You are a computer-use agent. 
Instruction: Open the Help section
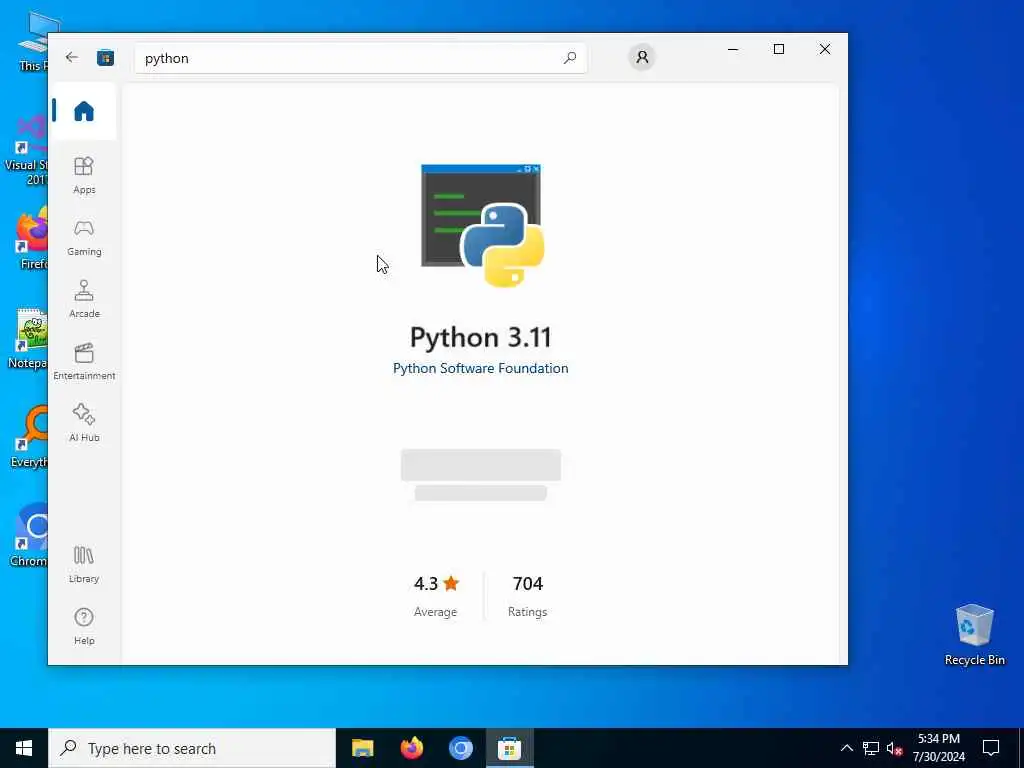(x=84, y=626)
